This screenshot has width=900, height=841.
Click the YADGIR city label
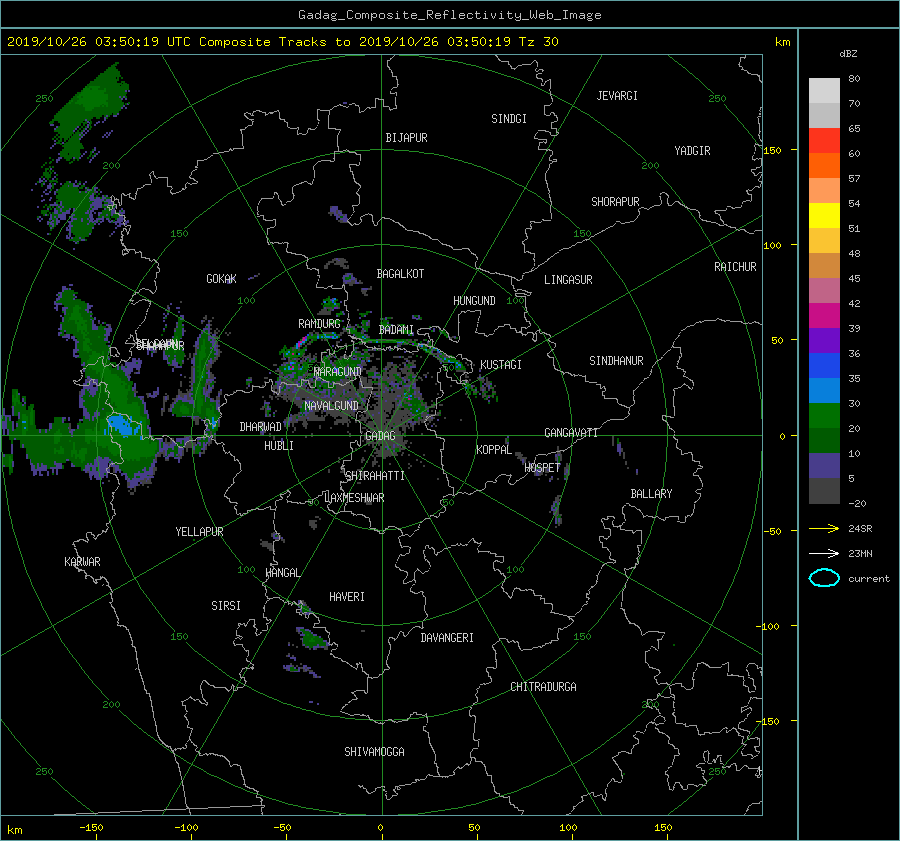click(692, 151)
